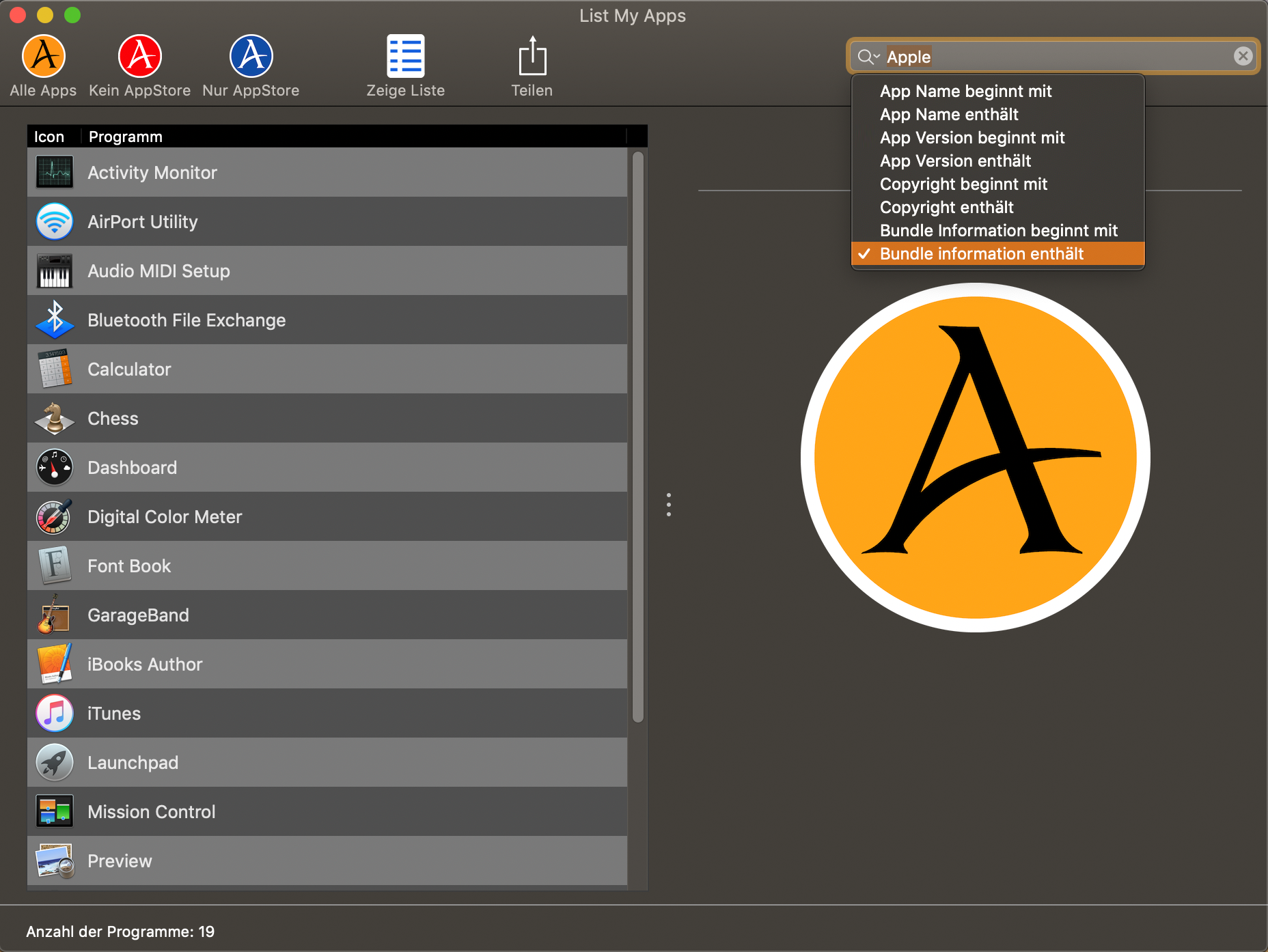Select the 'iBooks Author' row text
1268x952 pixels.
click(x=145, y=664)
